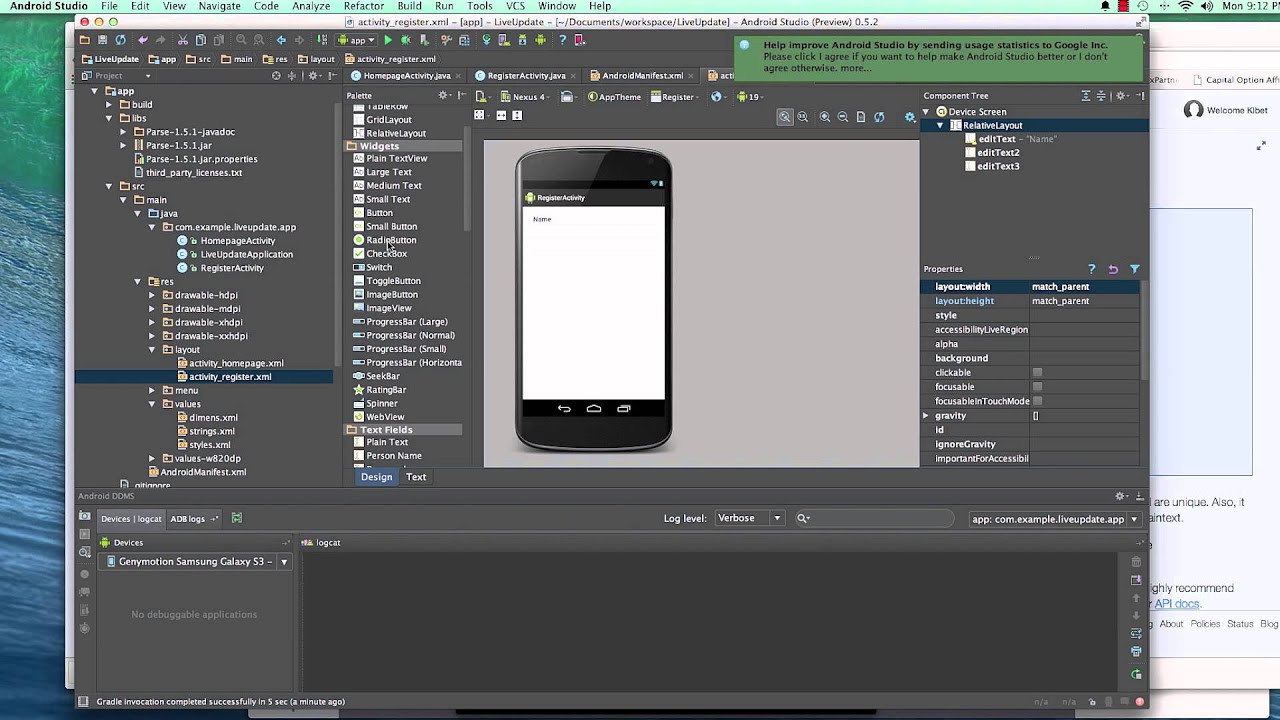Refresh the layout preview
The height and width of the screenshot is (720, 1280).
pos(879,117)
